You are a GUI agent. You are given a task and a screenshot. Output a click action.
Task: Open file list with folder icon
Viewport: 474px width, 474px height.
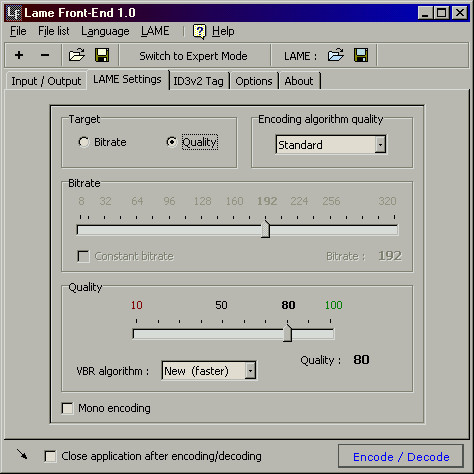click(x=77, y=55)
